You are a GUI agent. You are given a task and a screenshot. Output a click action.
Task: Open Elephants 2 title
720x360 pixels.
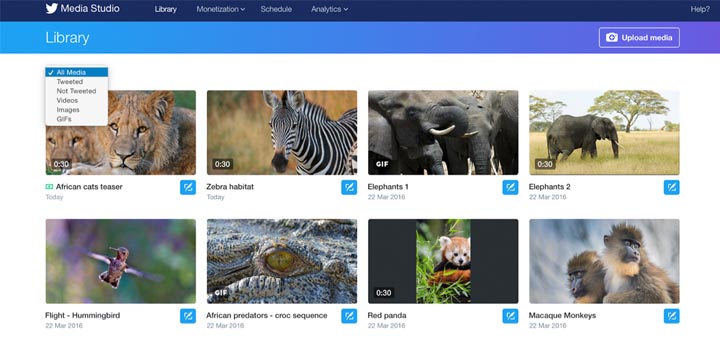pyautogui.click(x=550, y=187)
